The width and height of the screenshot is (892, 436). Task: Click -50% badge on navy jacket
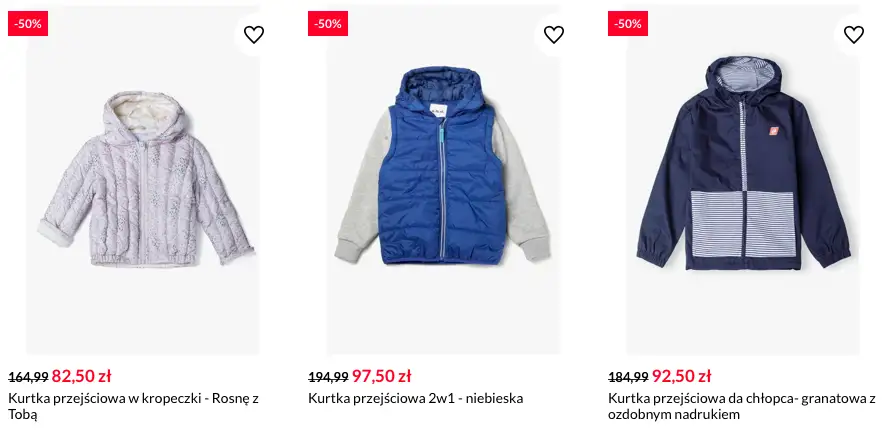[628, 23]
